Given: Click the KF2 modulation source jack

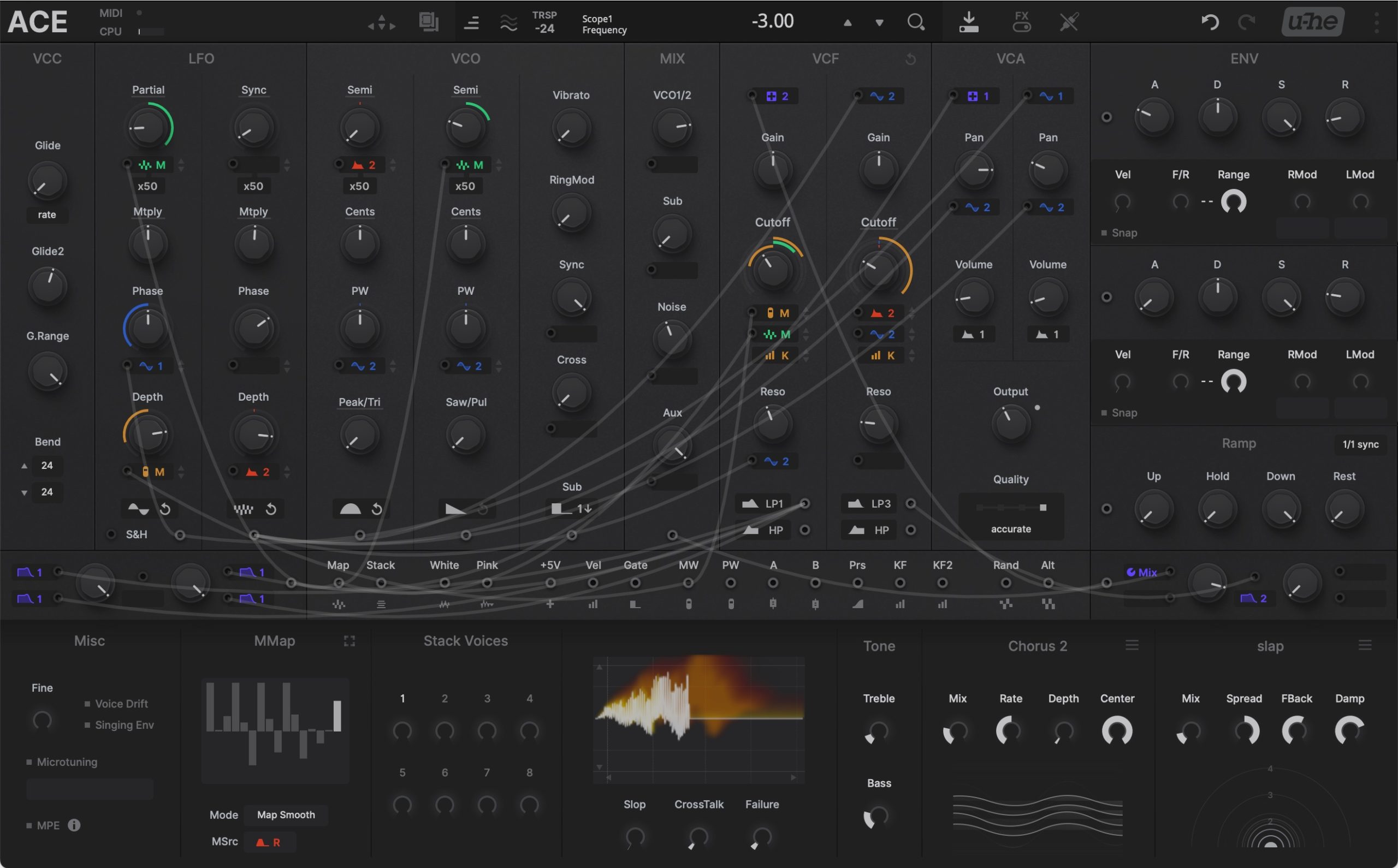Looking at the screenshot, I should click(942, 582).
